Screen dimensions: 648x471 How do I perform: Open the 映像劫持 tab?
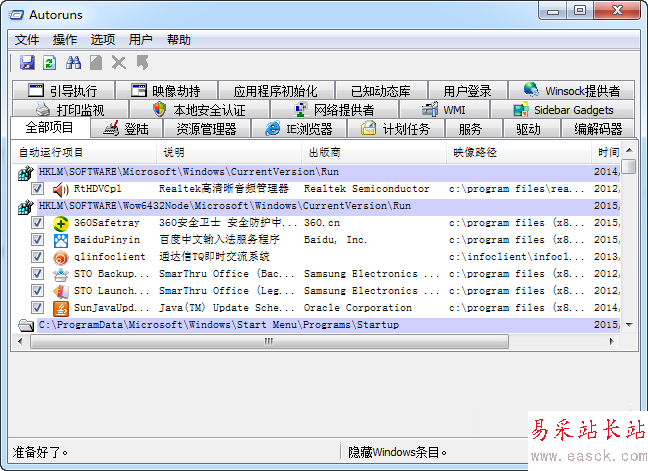pyautogui.click(x=166, y=90)
